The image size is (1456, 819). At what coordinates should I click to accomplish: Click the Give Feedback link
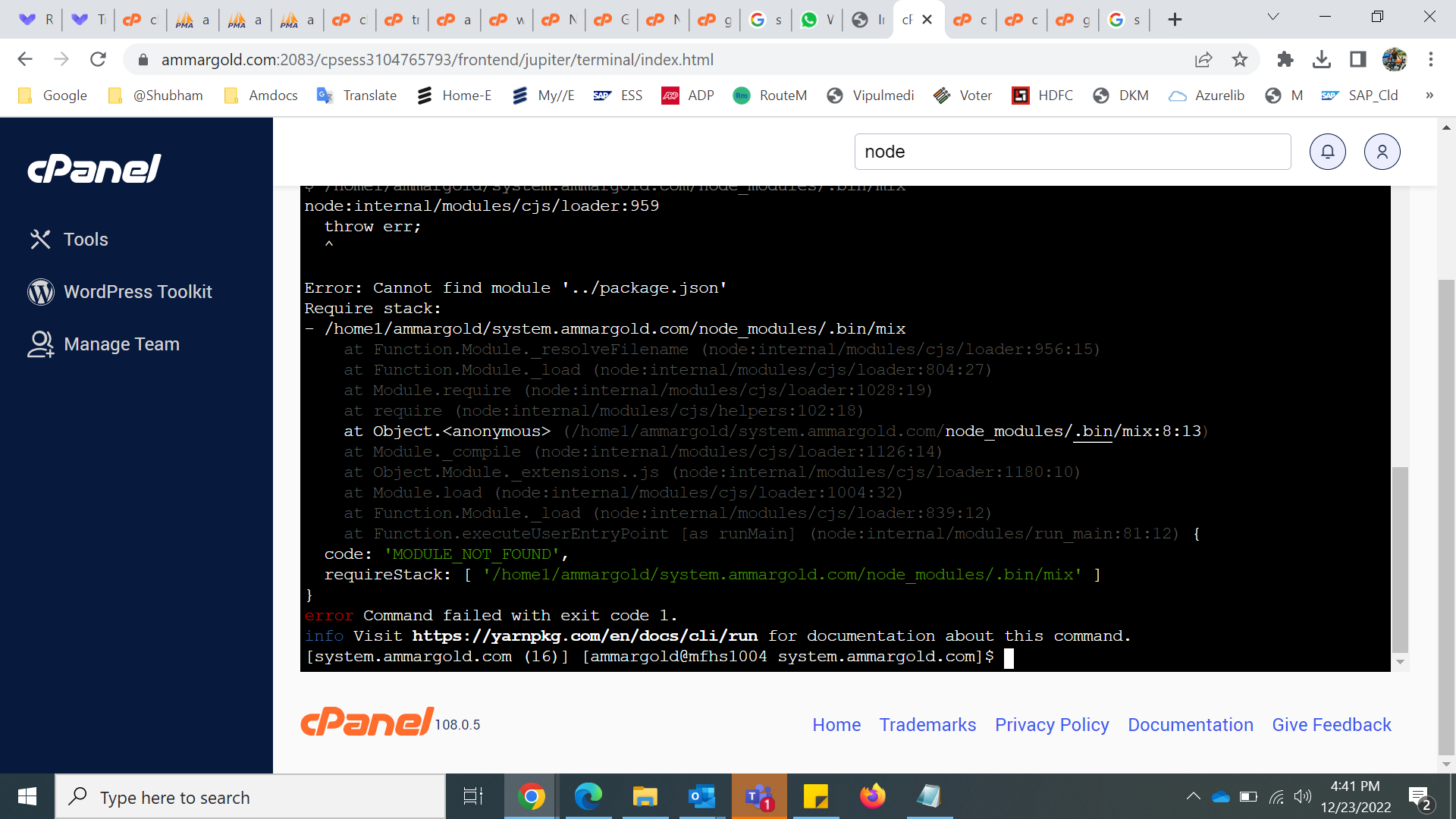coord(1331,725)
